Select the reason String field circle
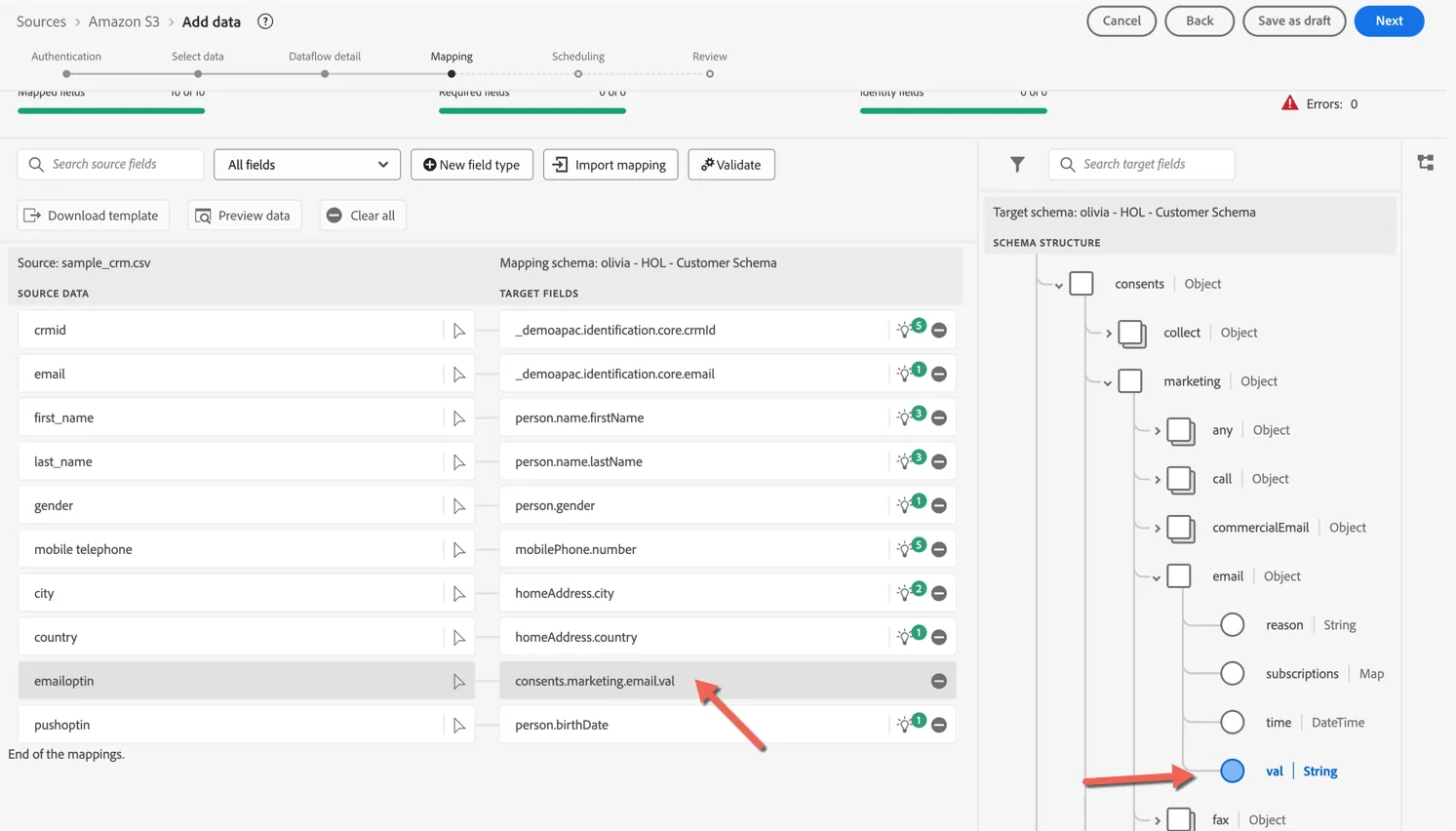Image resolution: width=1456 pixels, height=831 pixels. coord(1233,624)
